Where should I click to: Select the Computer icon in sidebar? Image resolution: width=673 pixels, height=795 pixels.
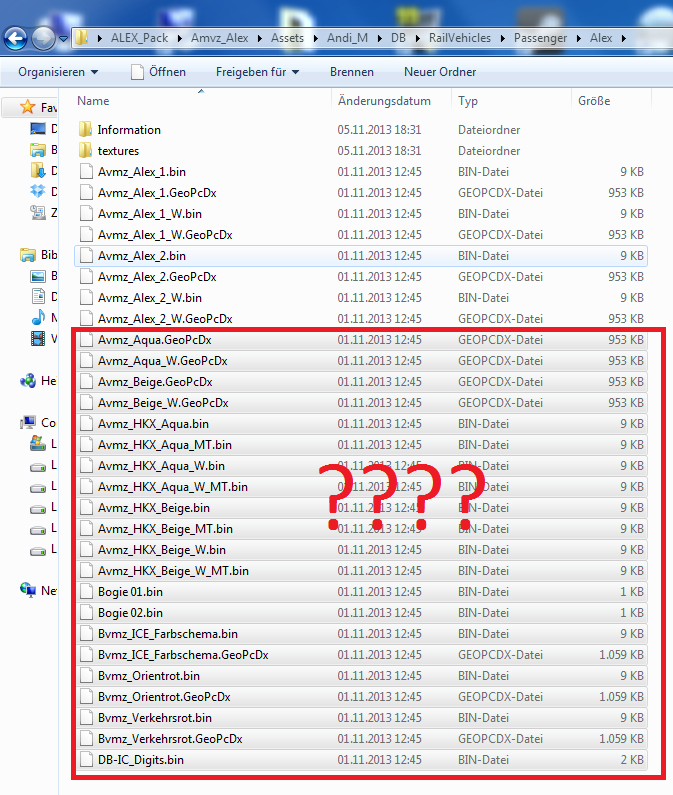27,422
